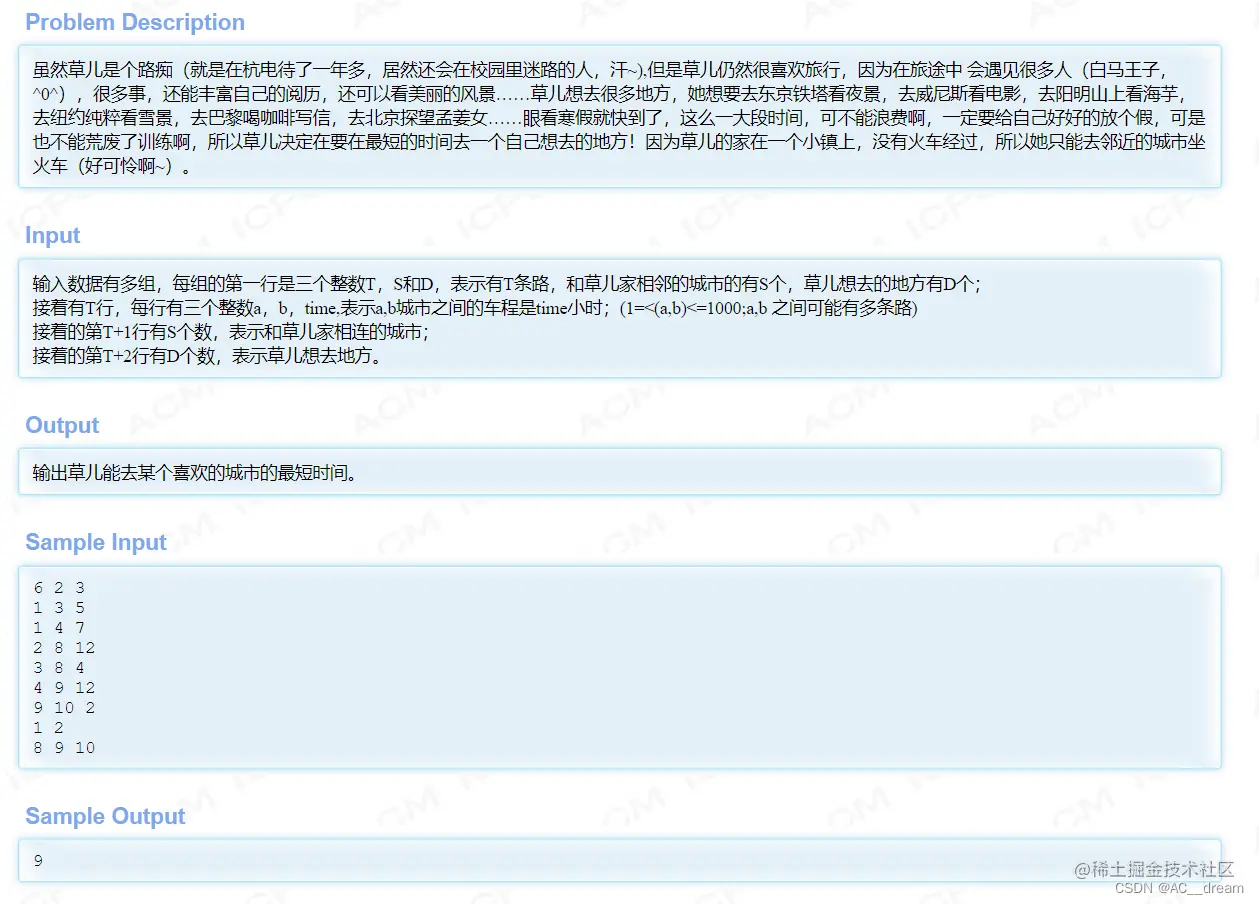Viewport: 1259px width, 904px height.
Task: Click the output text about 最短时间
Action: point(195,472)
